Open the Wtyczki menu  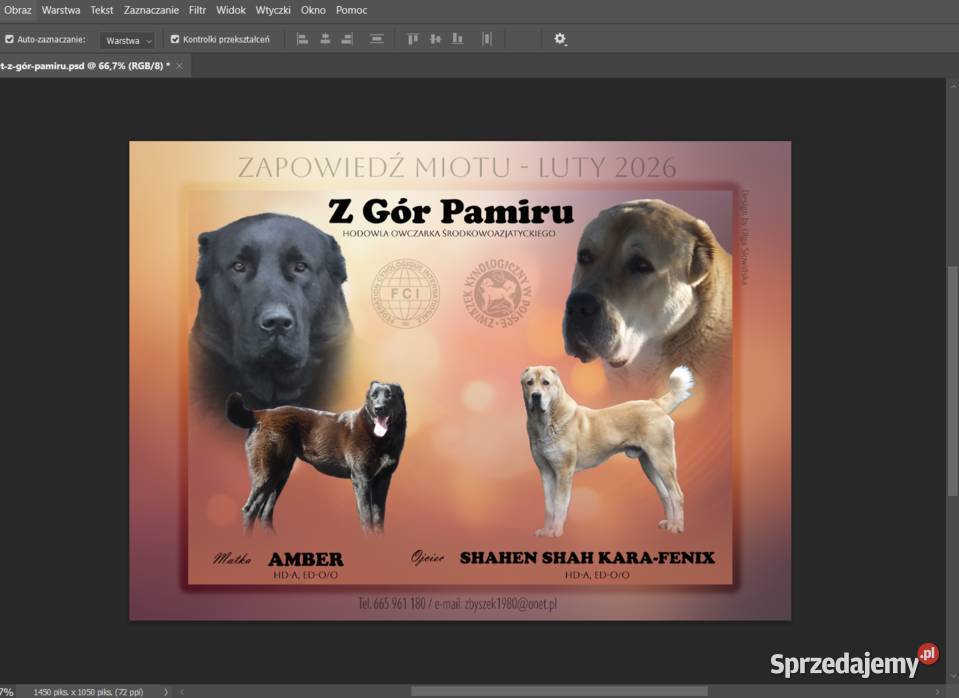[x=273, y=10]
